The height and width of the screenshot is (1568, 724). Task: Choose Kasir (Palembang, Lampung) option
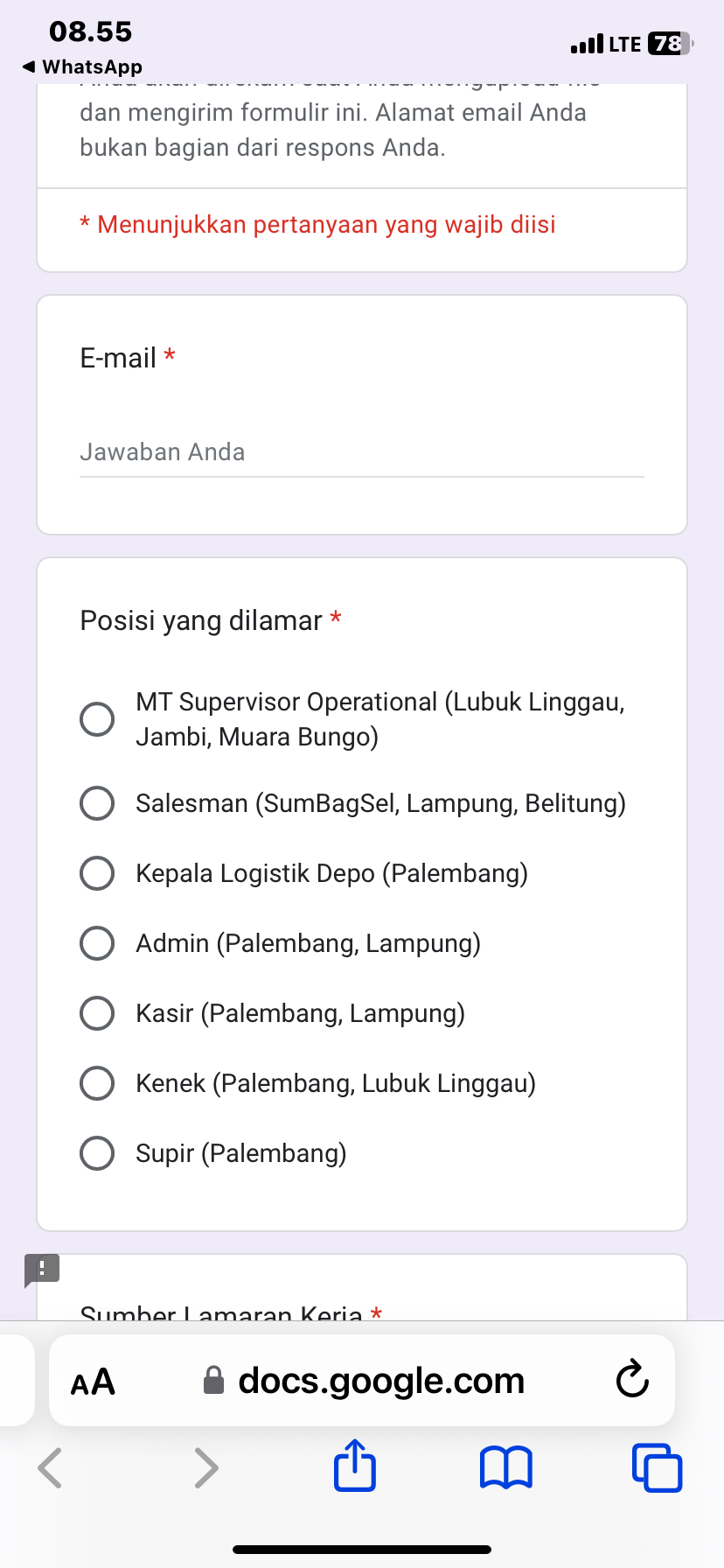click(97, 1013)
